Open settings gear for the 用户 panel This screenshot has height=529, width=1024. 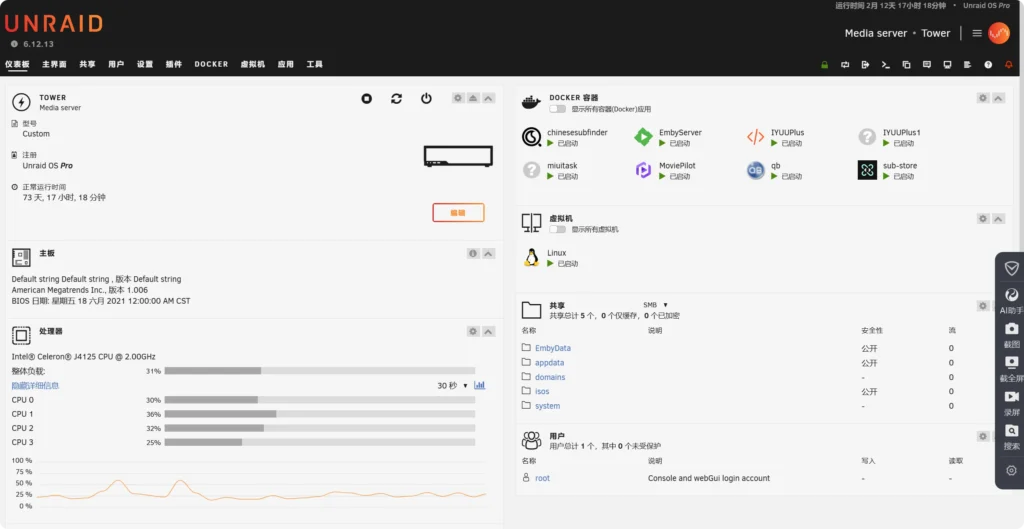983,436
